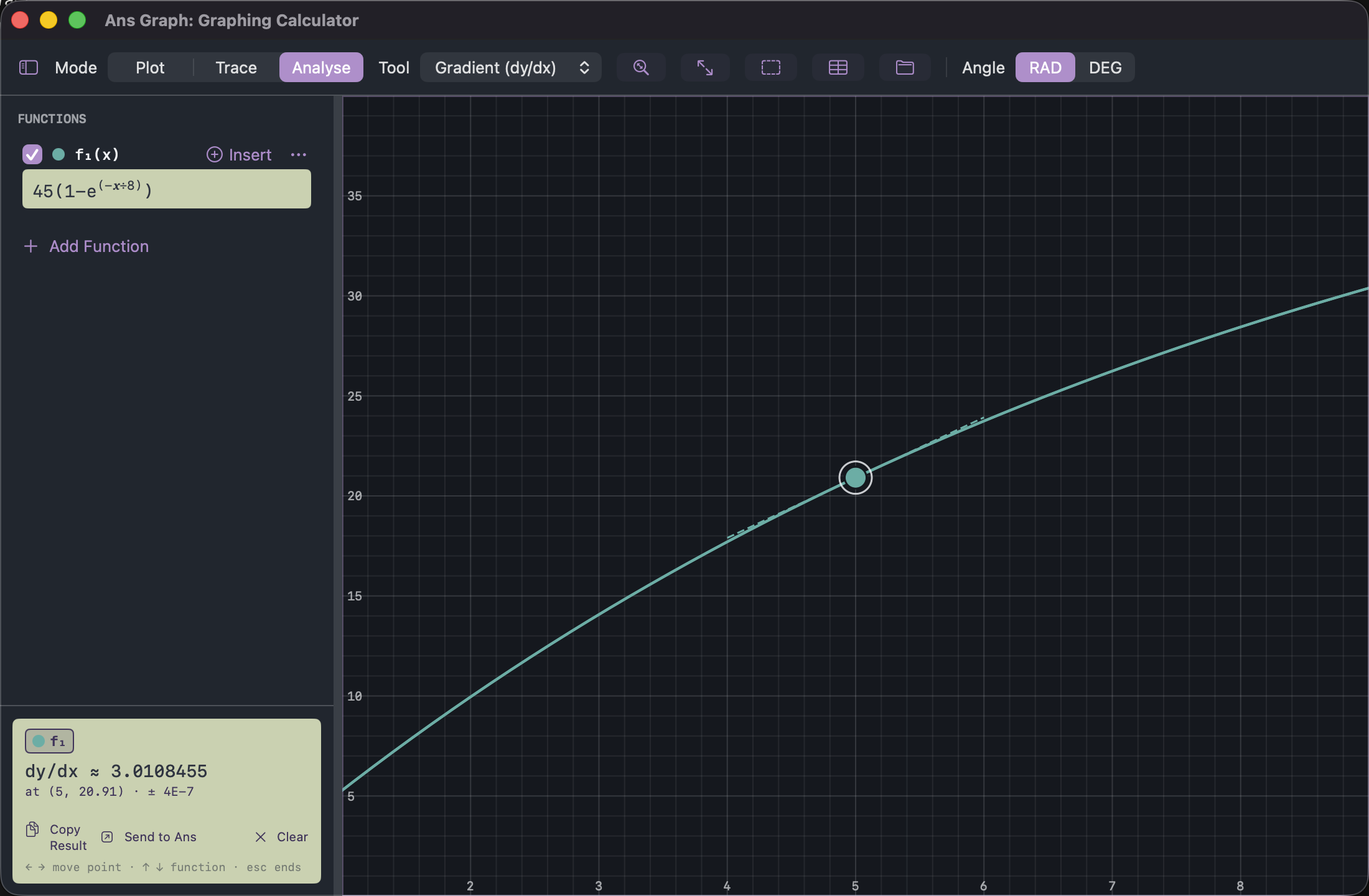Set angle unit to RAD
This screenshot has width=1369, height=896.
coord(1045,67)
